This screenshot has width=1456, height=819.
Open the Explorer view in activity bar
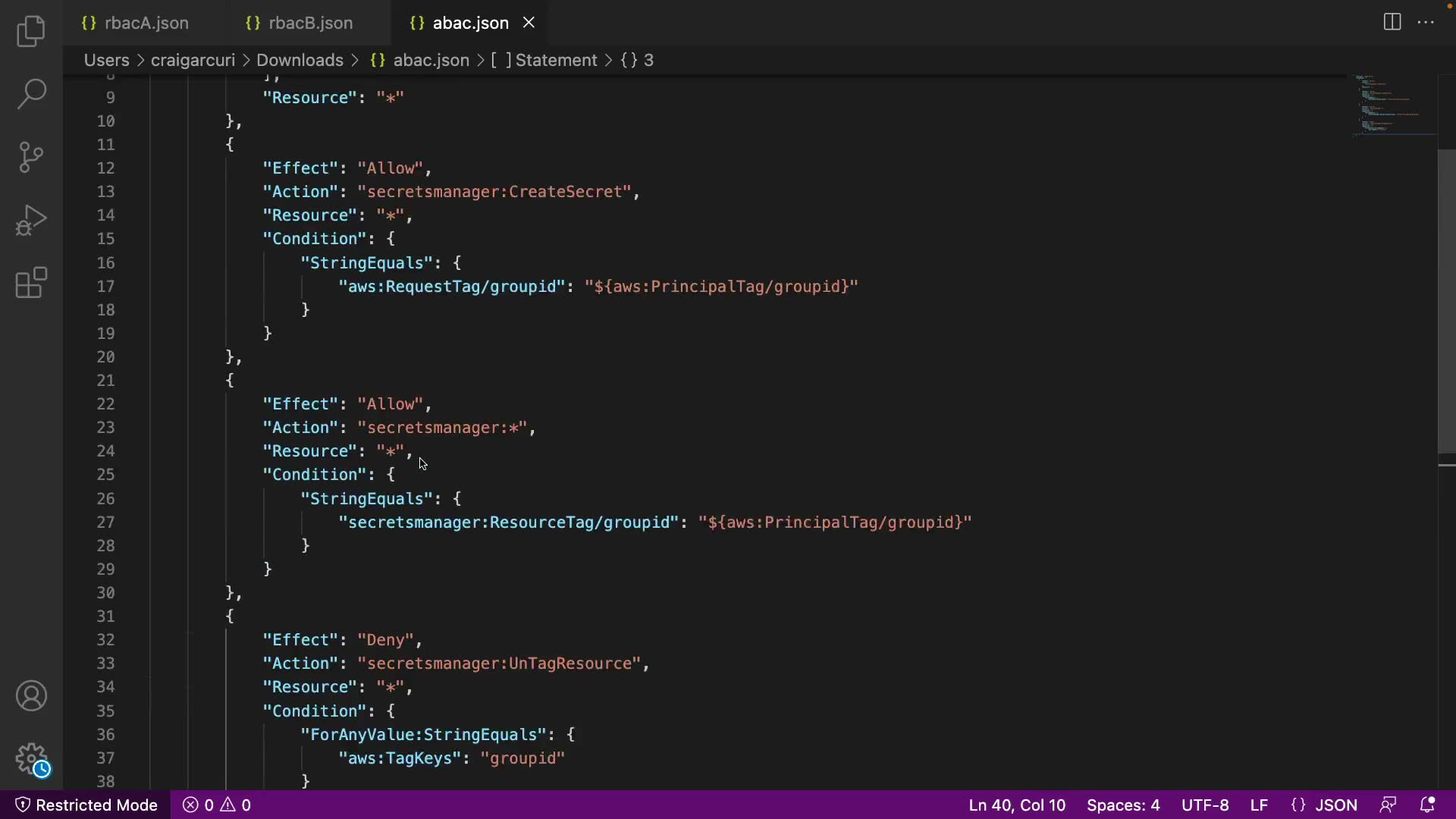(x=31, y=31)
